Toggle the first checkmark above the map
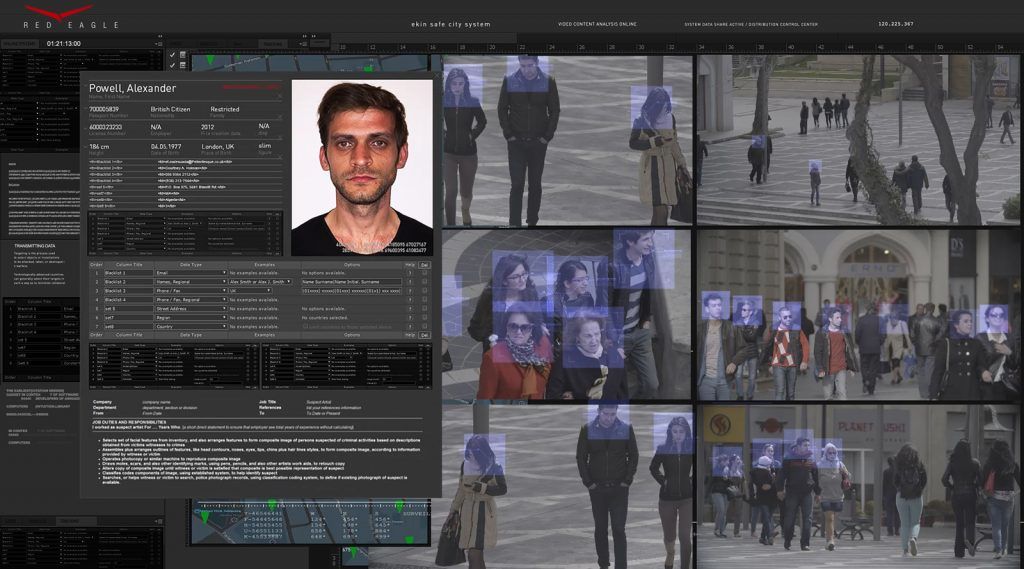This screenshot has height=569, width=1024. [x=171, y=54]
